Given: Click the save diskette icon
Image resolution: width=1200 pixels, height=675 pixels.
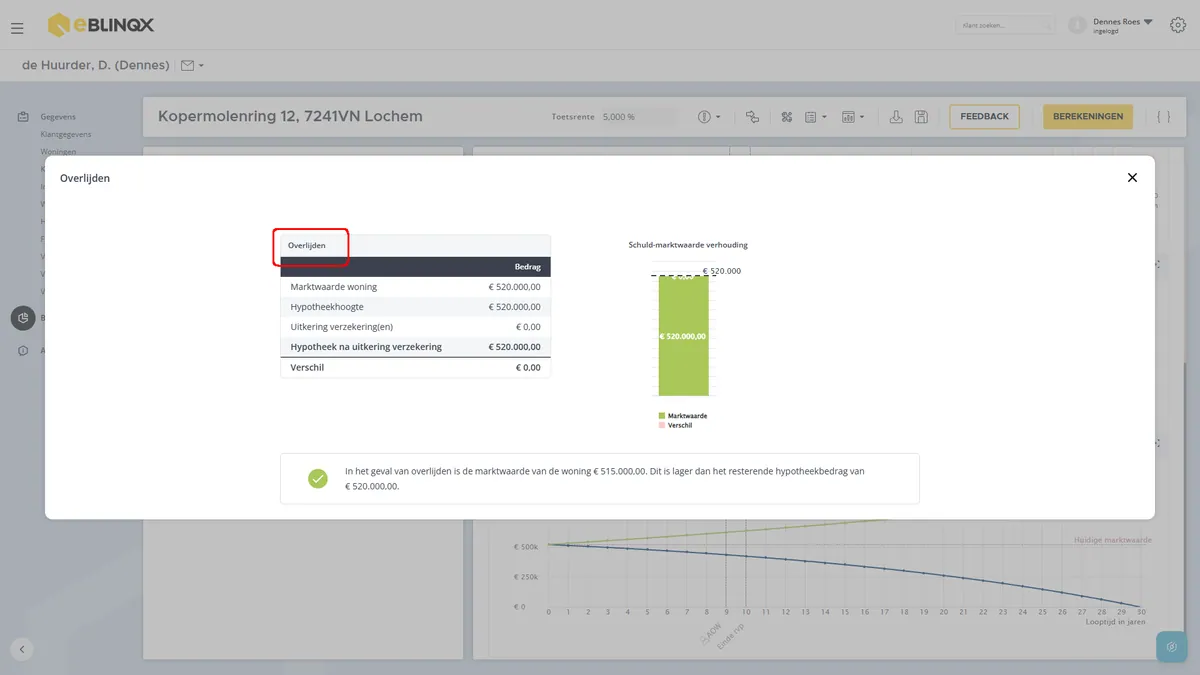Looking at the screenshot, I should click(x=921, y=117).
